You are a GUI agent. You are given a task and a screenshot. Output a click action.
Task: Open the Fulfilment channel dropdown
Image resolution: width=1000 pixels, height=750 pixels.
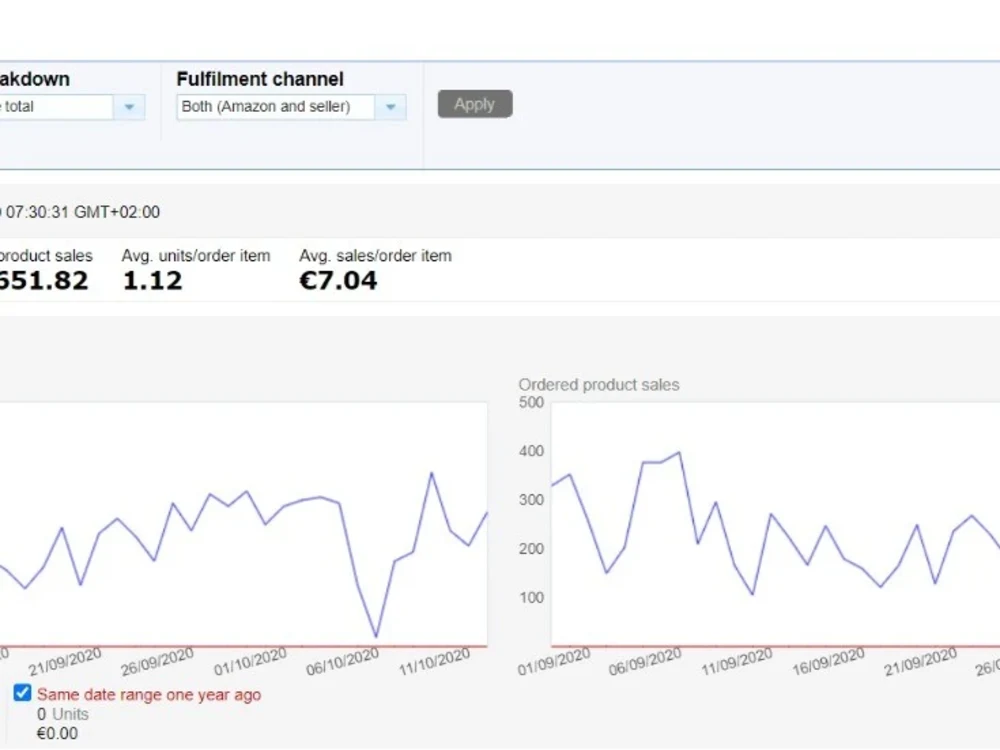pos(390,107)
